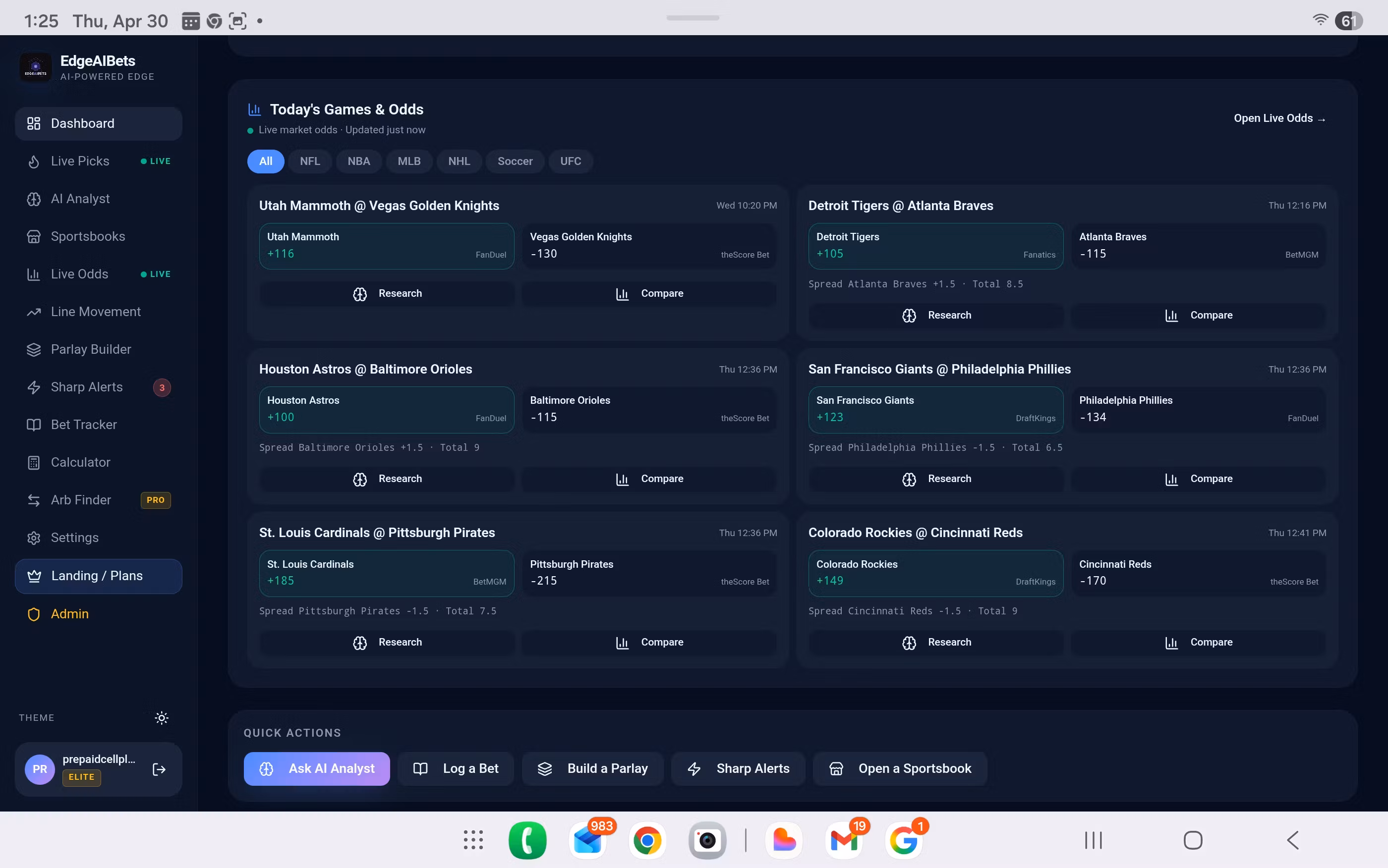Click the Sharp Alerts quick action button
Viewport: 1388px width, 868px height.
coord(738,769)
